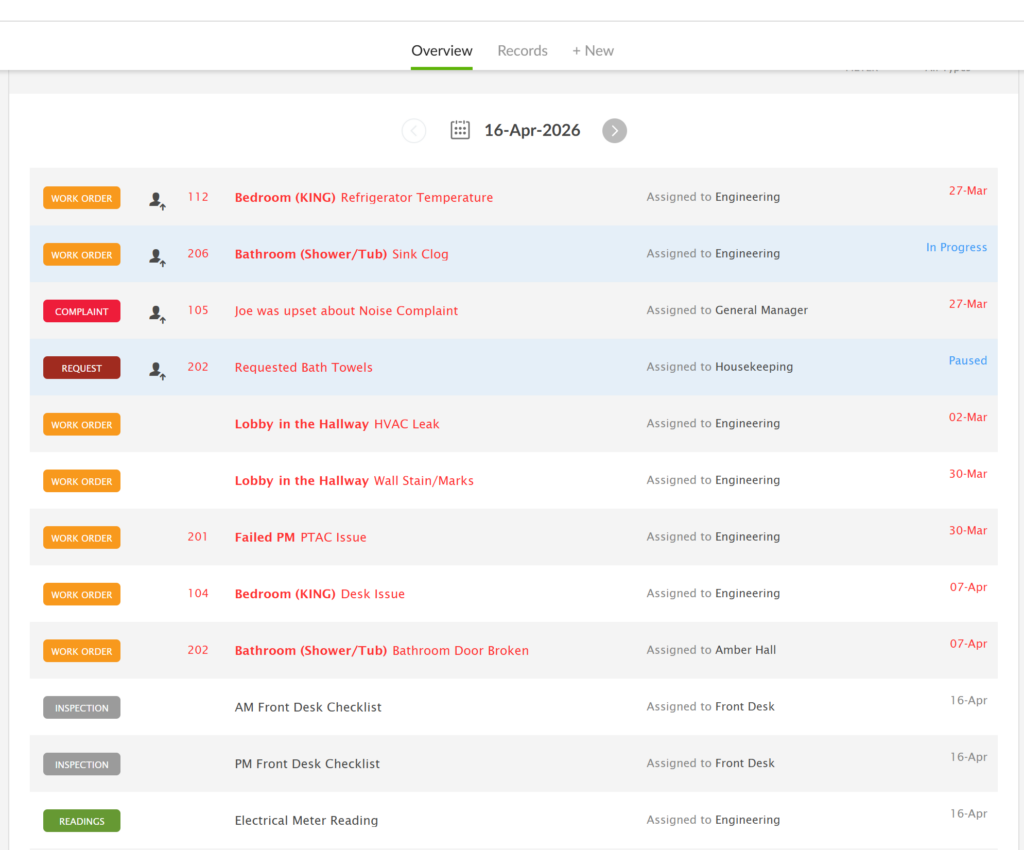The width and height of the screenshot is (1024, 850).
Task: Click the READINGS badge for Electrical Meter
Action: 82,821
